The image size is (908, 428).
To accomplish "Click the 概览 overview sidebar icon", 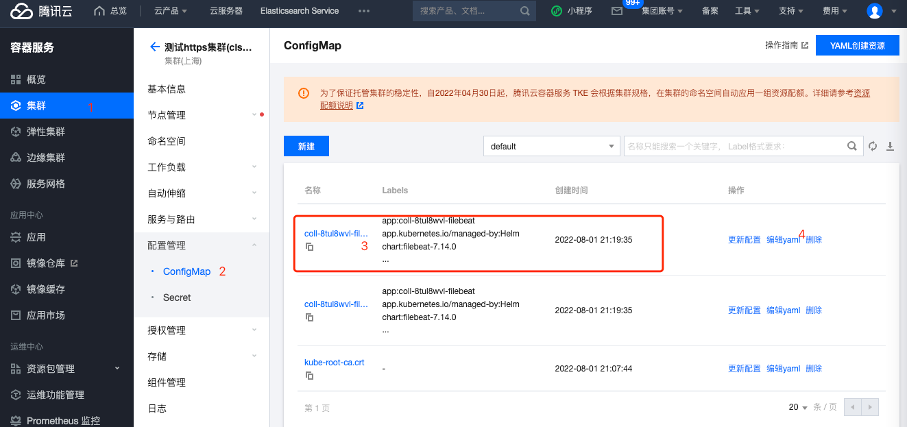I will click(x=16, y=79).
